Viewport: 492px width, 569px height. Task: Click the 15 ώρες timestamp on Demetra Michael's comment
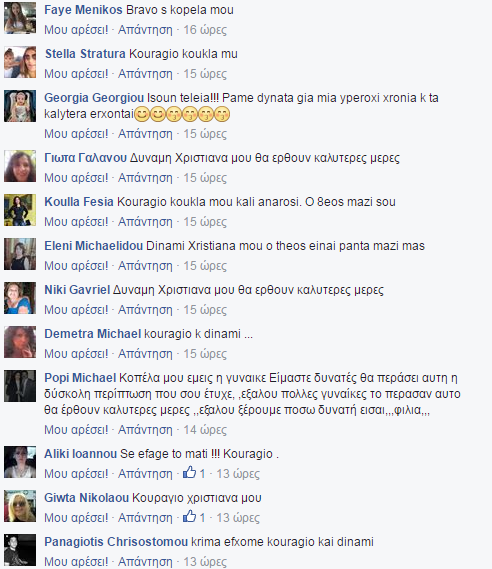click(205, 354)
